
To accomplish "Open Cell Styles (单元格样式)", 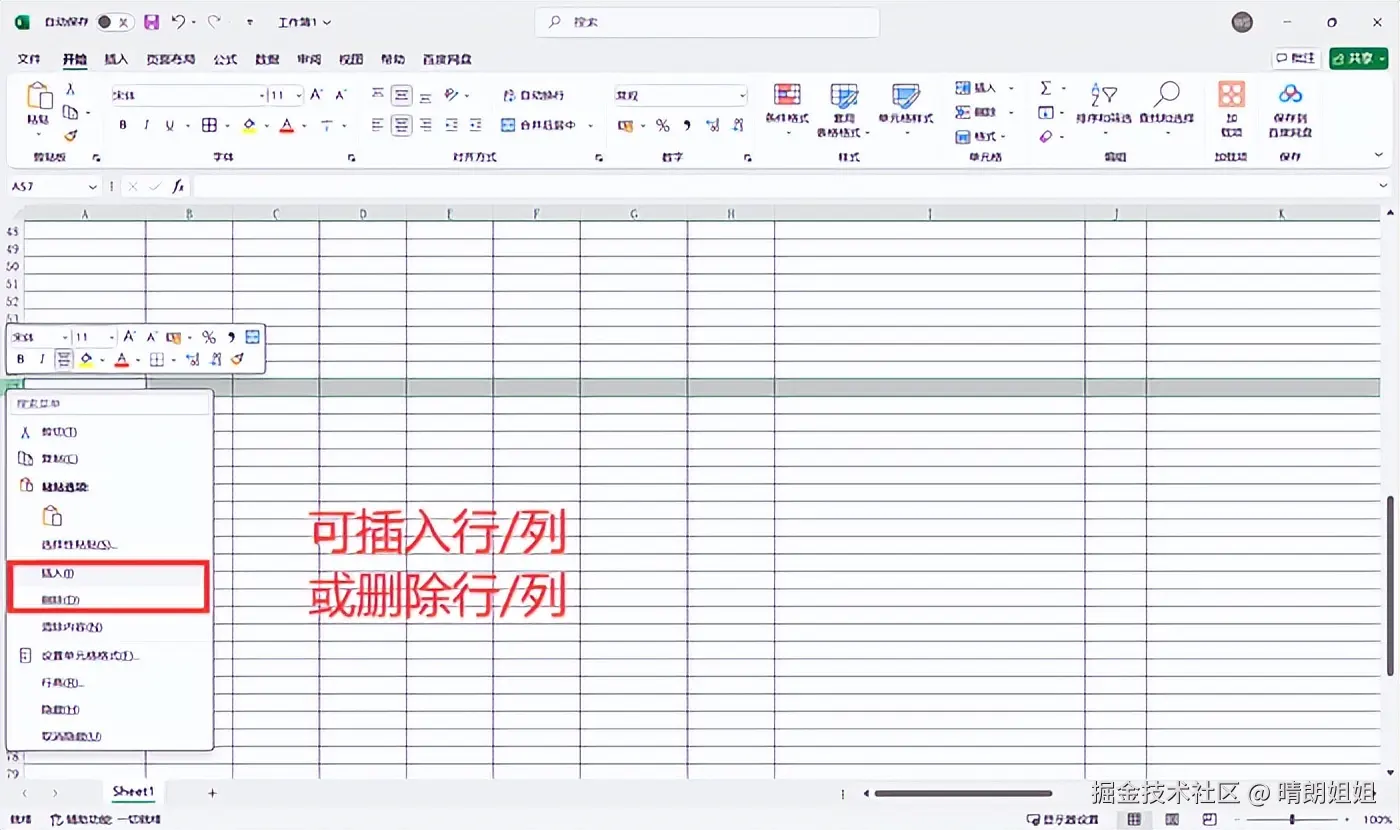I will click(x=905, y=104).
